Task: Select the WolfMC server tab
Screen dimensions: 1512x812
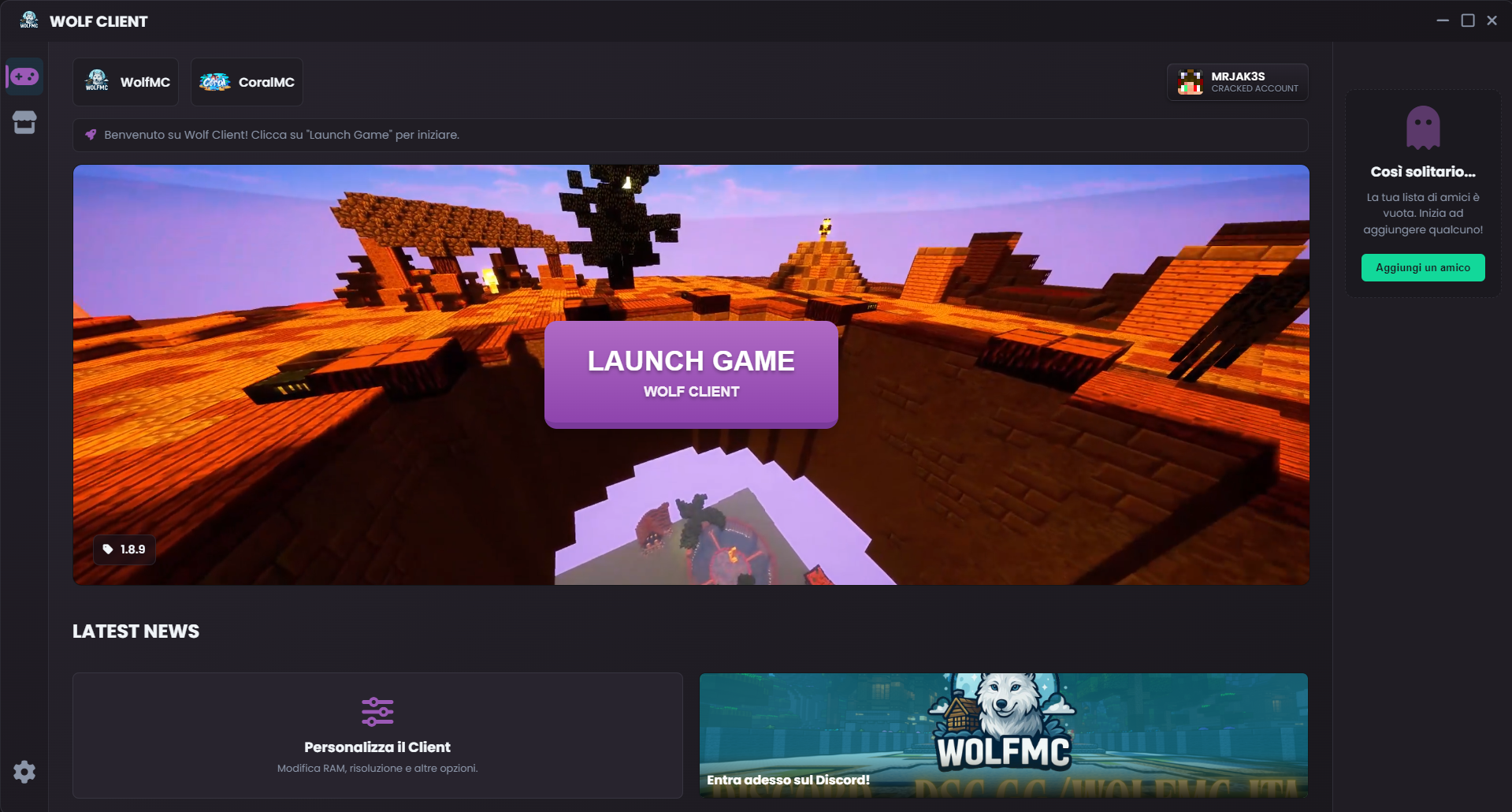Action: tap(126, 82)
